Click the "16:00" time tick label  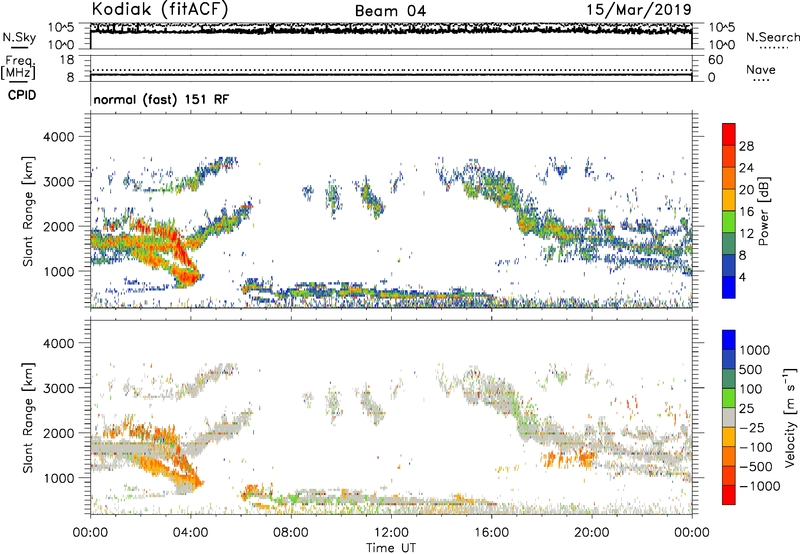pos(491,533)
